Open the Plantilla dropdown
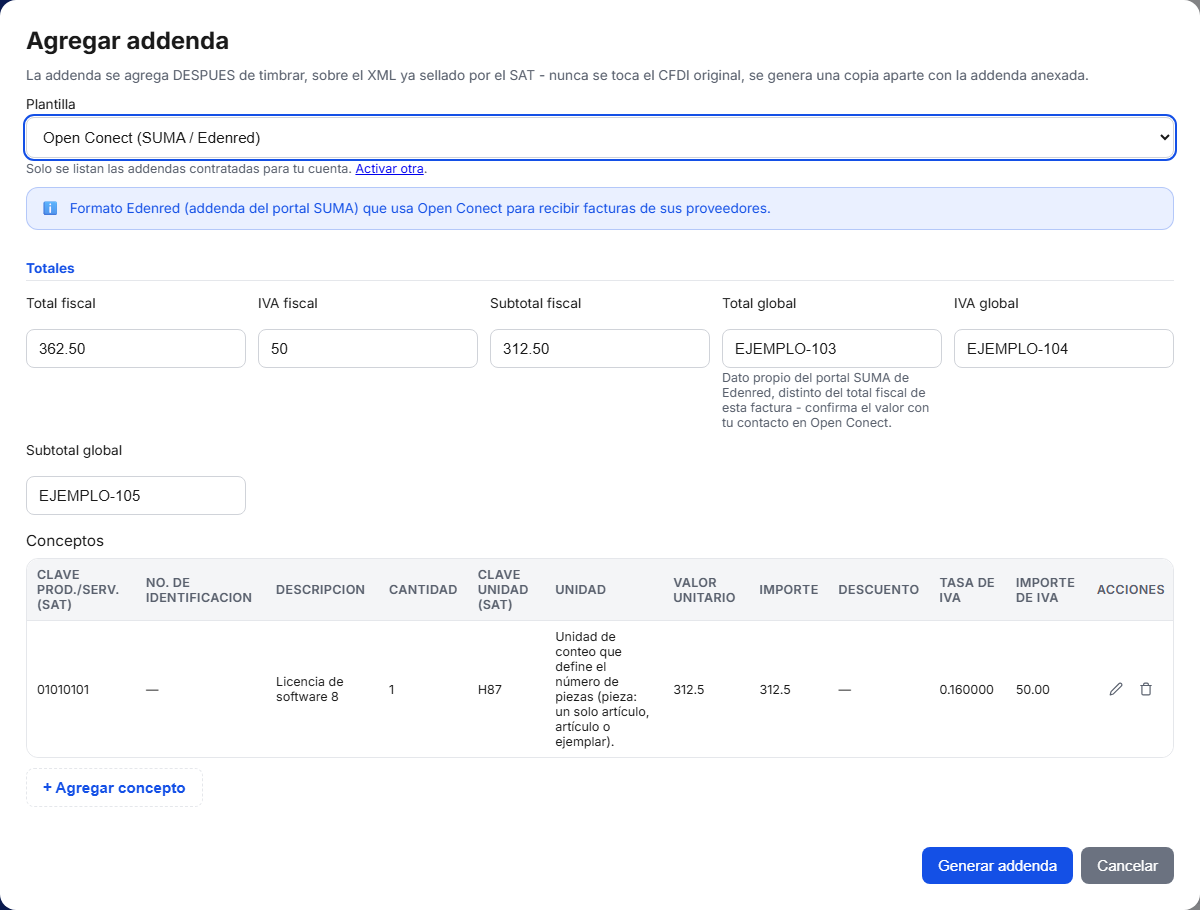Image resolution: width=1200 pixels, height=910 pixels. [x=600, y=137]
